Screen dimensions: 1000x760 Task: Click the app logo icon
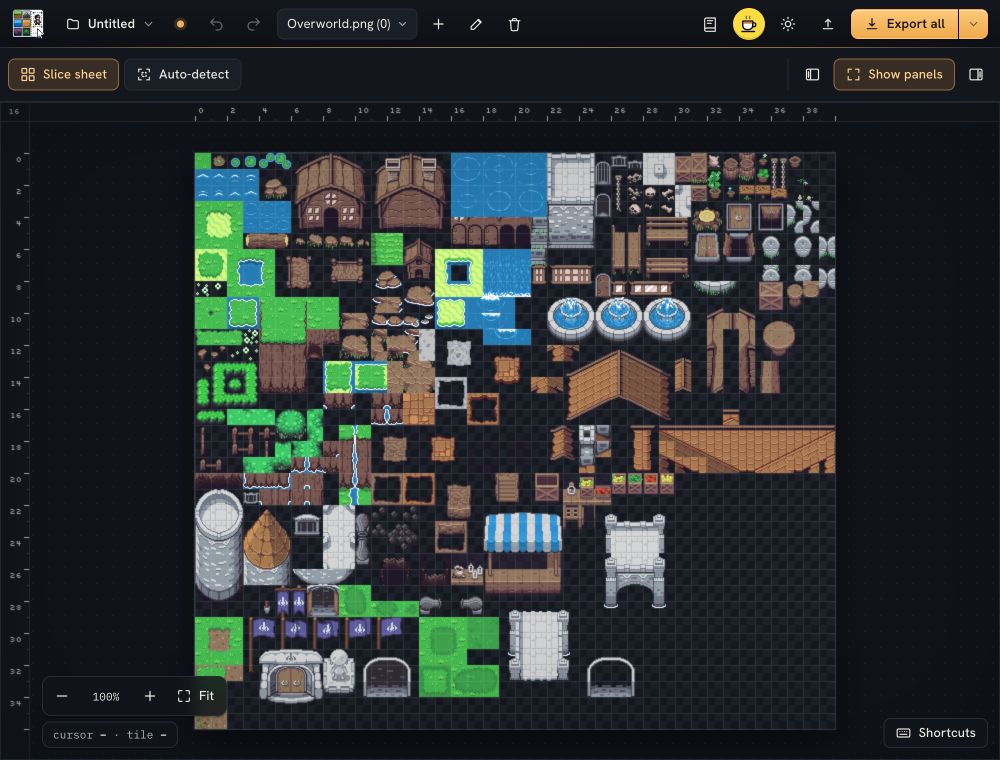click(28, 24)
